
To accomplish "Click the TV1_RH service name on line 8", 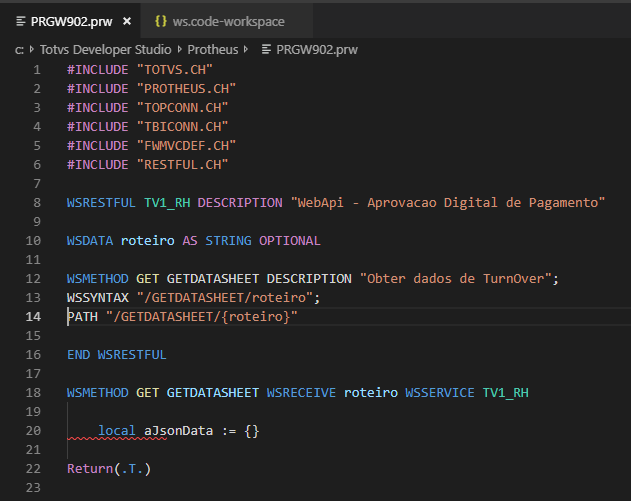I will point(167,202).
